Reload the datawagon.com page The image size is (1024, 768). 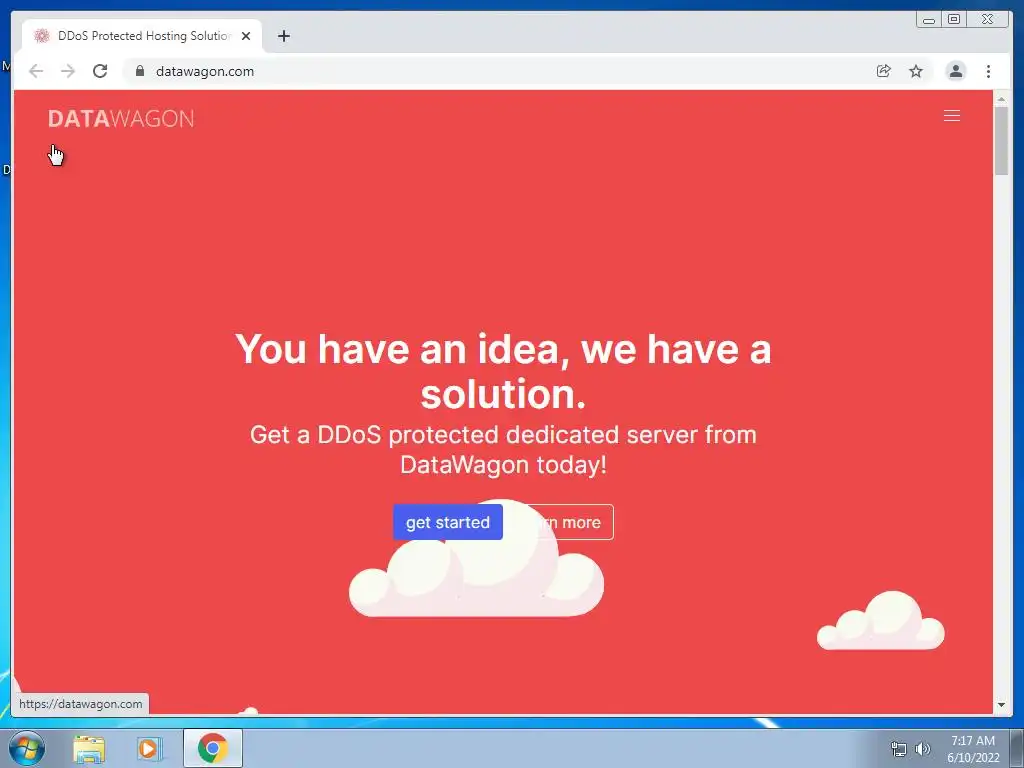pos(100,71)
